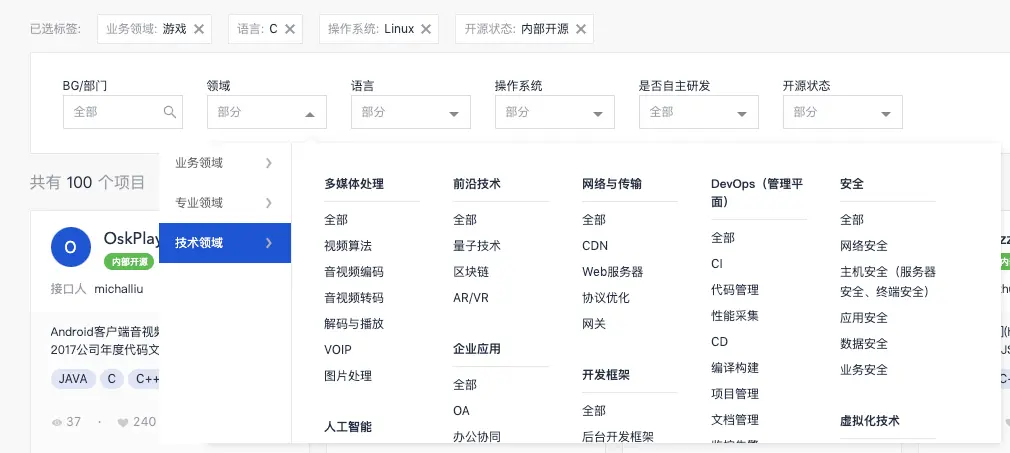Click the 技术领域 chevron arrow
This screenshot has height=453, width=1010.
click(x=269, y=243)
